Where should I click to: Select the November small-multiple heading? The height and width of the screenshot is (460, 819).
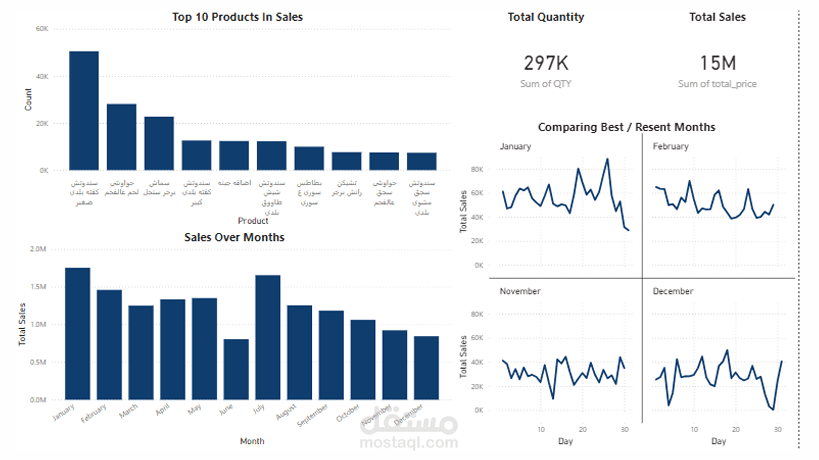point(520,291)
